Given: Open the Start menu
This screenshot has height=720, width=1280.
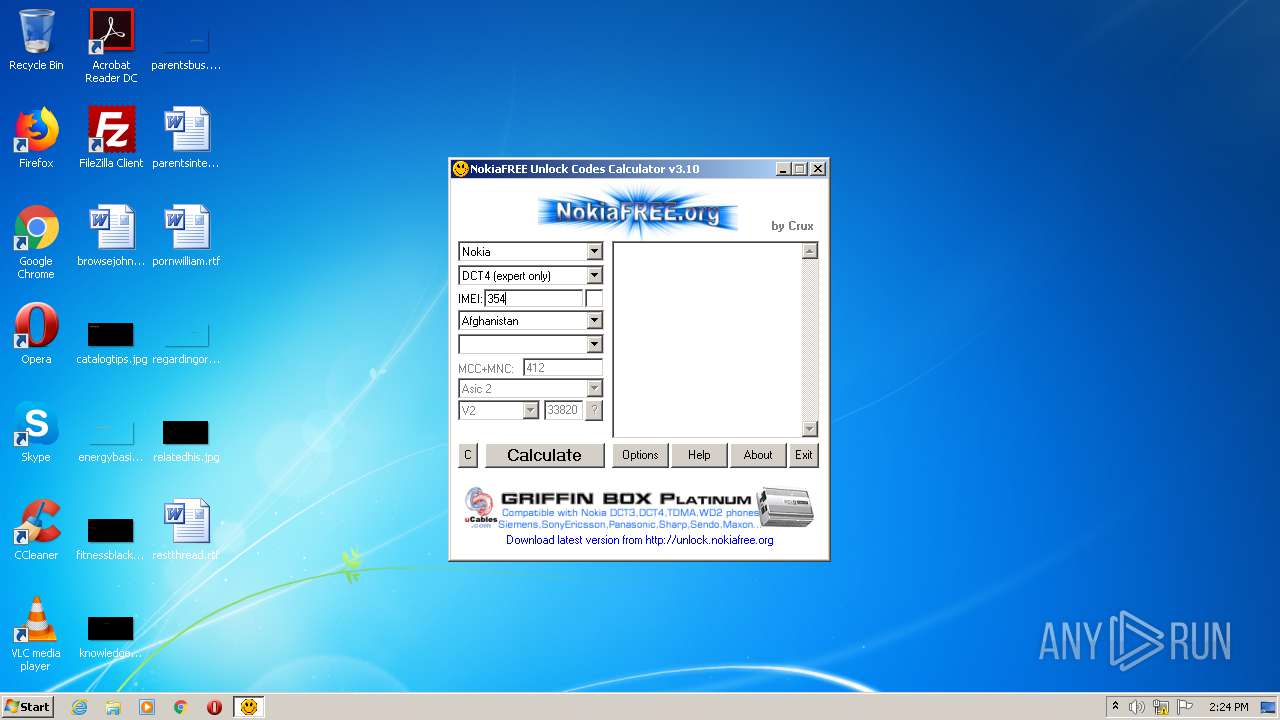Looking at the screenshot, I should (28, 707).
